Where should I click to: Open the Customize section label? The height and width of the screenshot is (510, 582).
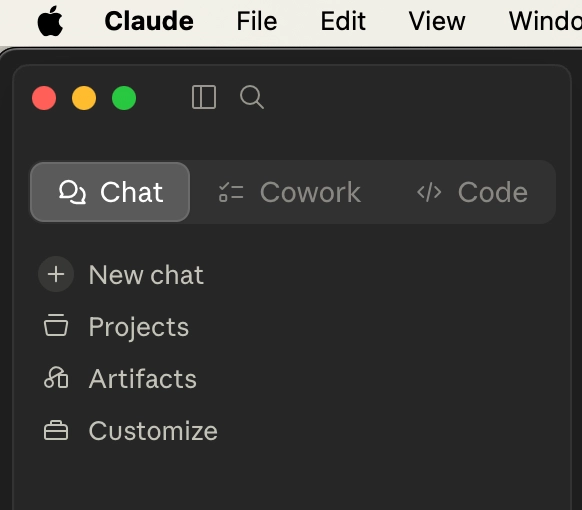coord(153,431)
